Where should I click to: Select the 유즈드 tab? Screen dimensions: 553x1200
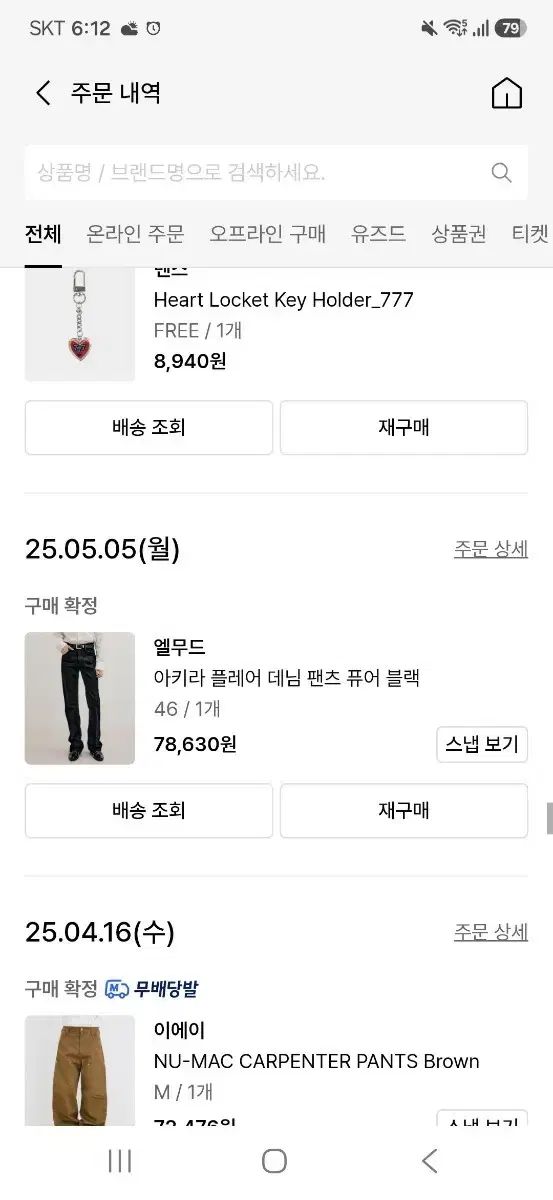[378, 234]
